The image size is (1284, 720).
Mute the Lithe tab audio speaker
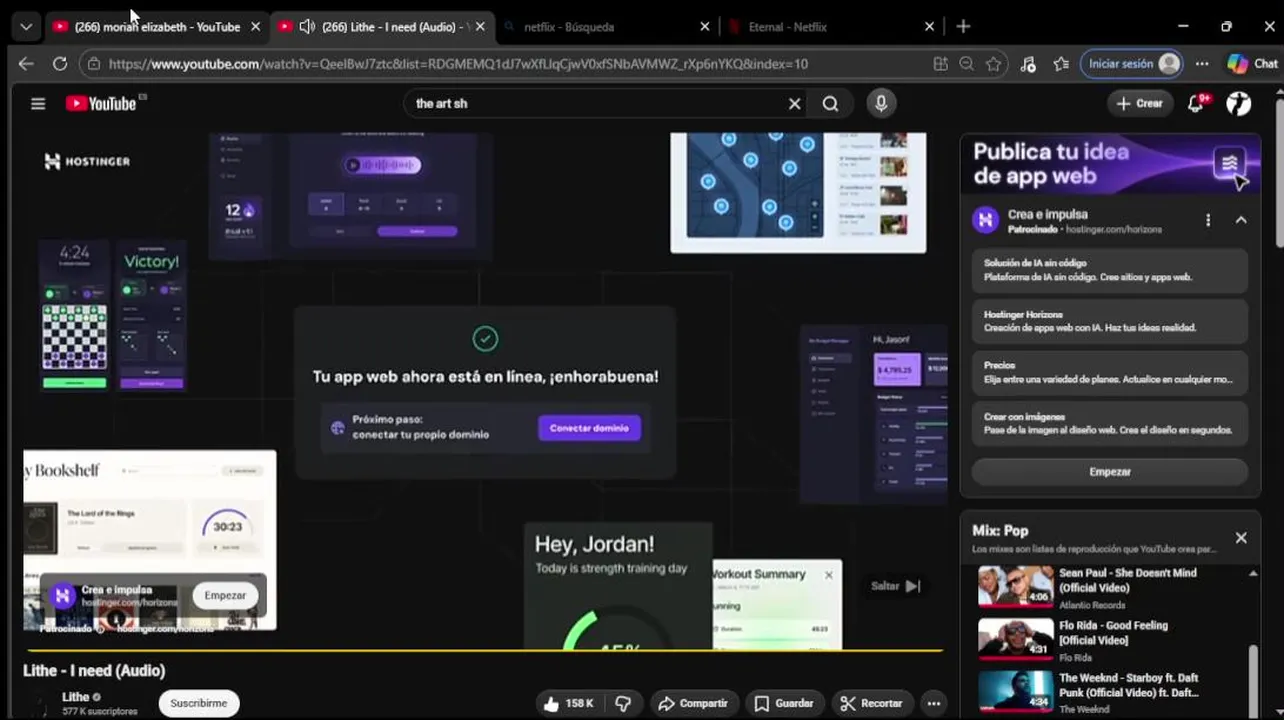point(307,27)
